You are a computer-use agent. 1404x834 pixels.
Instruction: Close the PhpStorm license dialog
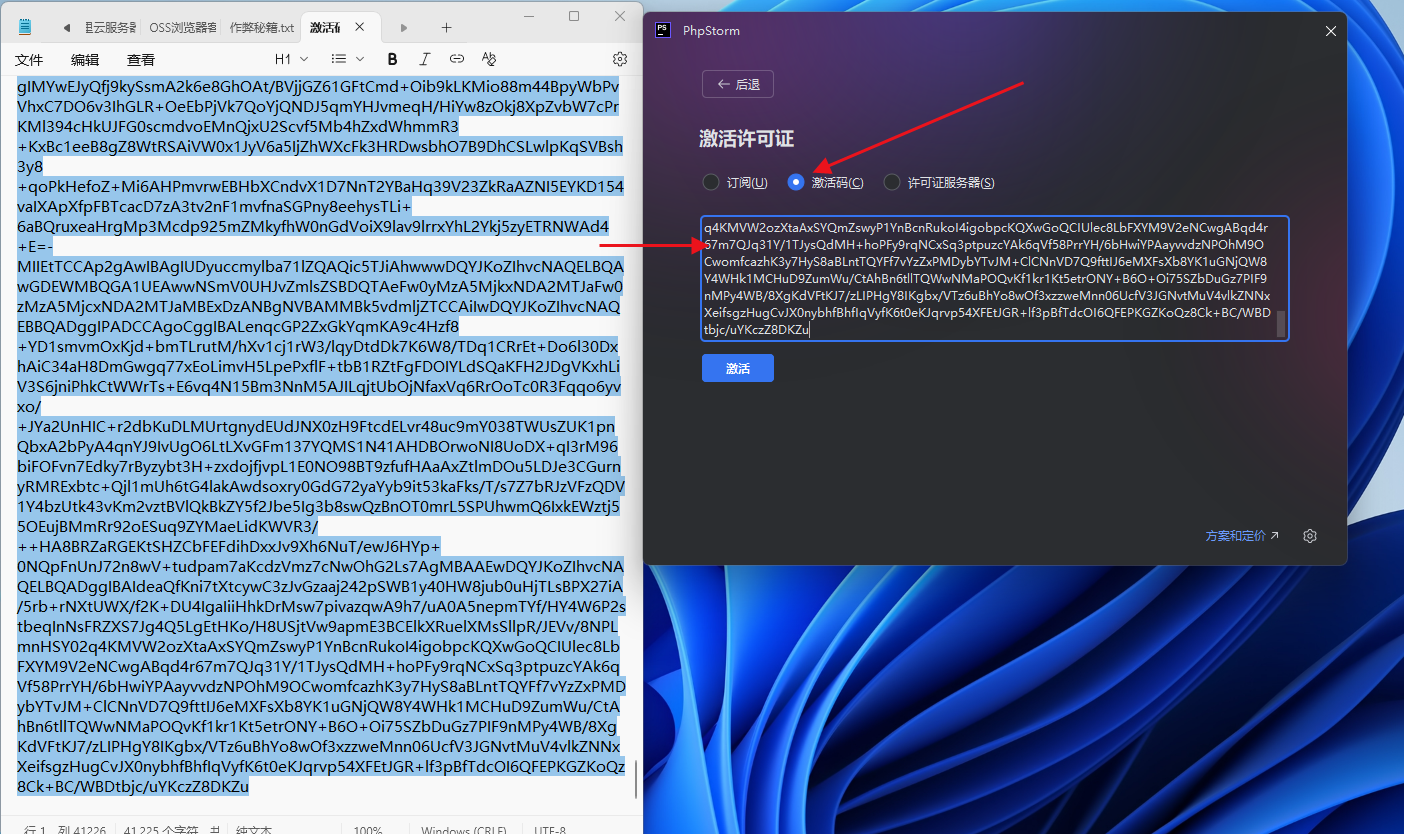[1330, 31]
